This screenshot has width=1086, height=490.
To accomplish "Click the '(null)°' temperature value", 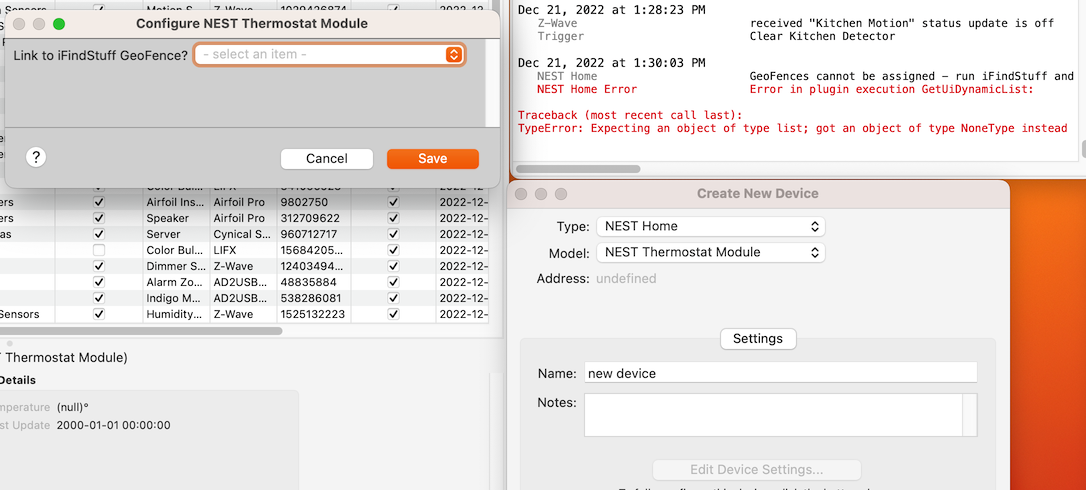I will click(x=73, y=408).
